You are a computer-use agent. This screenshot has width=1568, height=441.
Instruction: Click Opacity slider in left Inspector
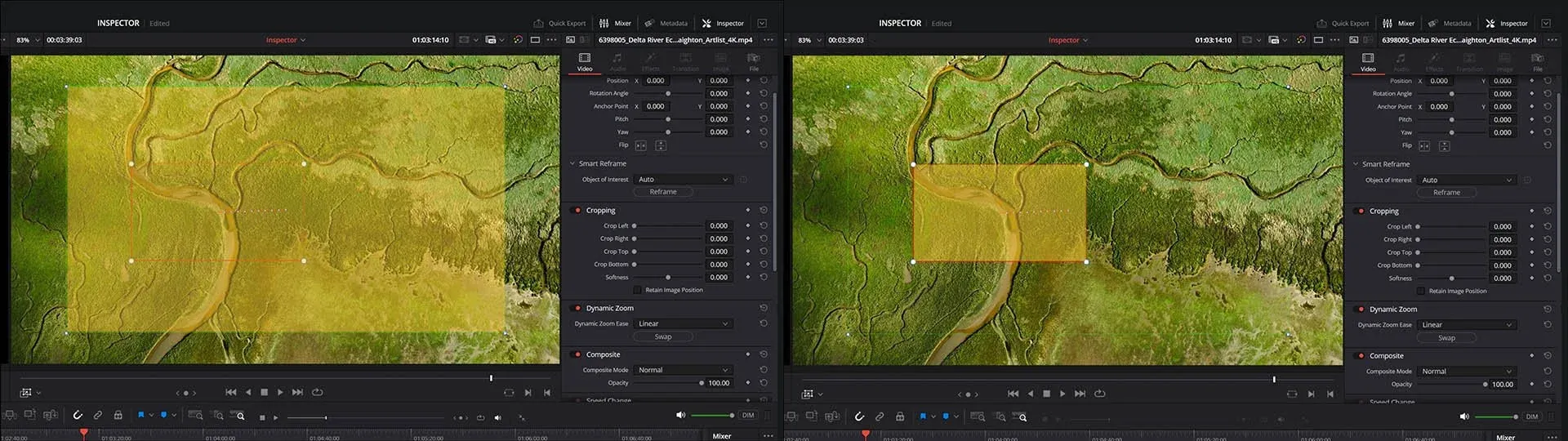pyautogui.click(x=668, y=382)
